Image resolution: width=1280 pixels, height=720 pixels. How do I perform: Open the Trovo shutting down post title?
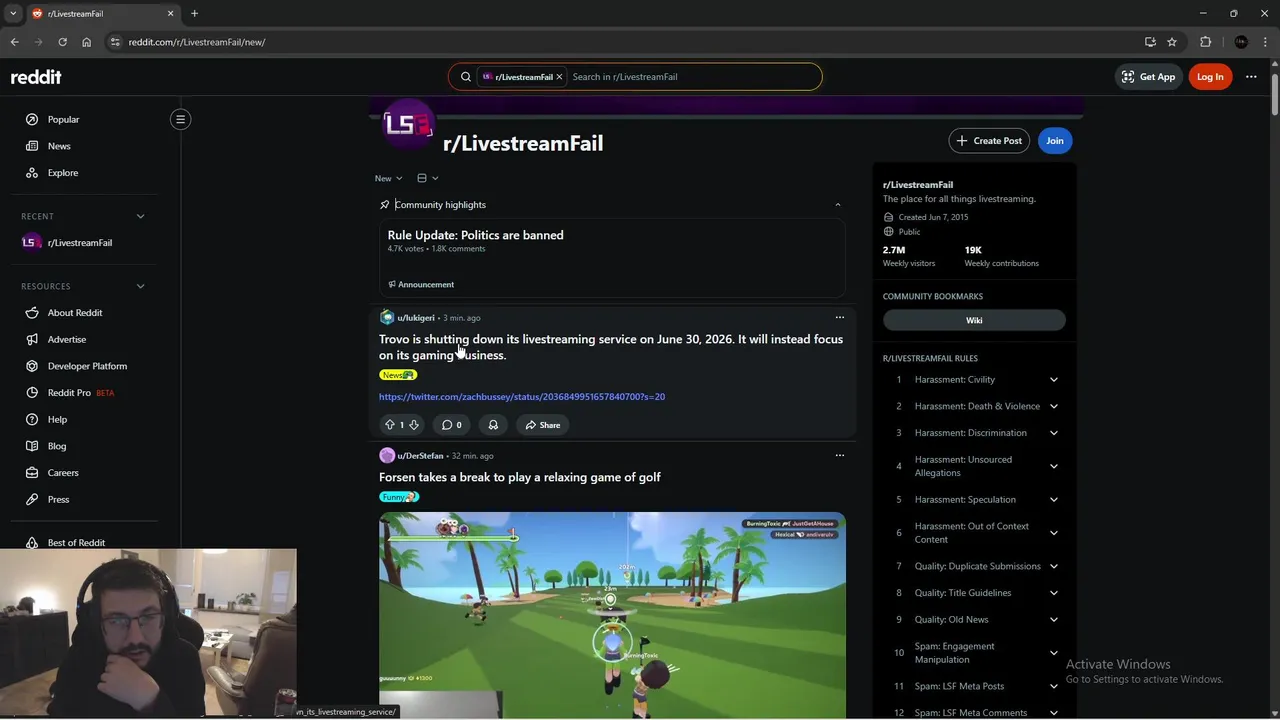coord(611,347)
